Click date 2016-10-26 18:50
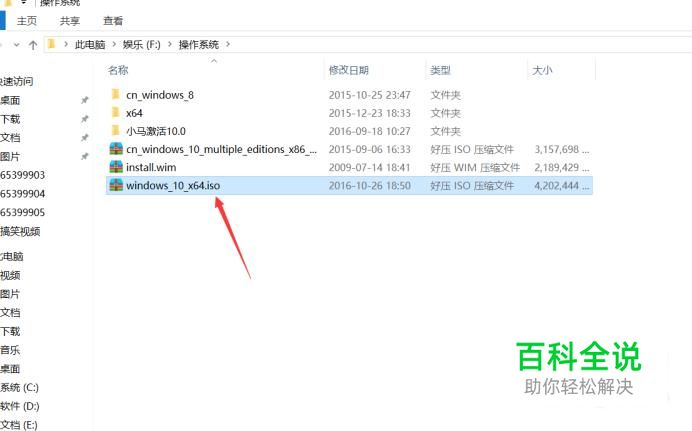Viewport: 692px width, 431px height. pos(370,186)
